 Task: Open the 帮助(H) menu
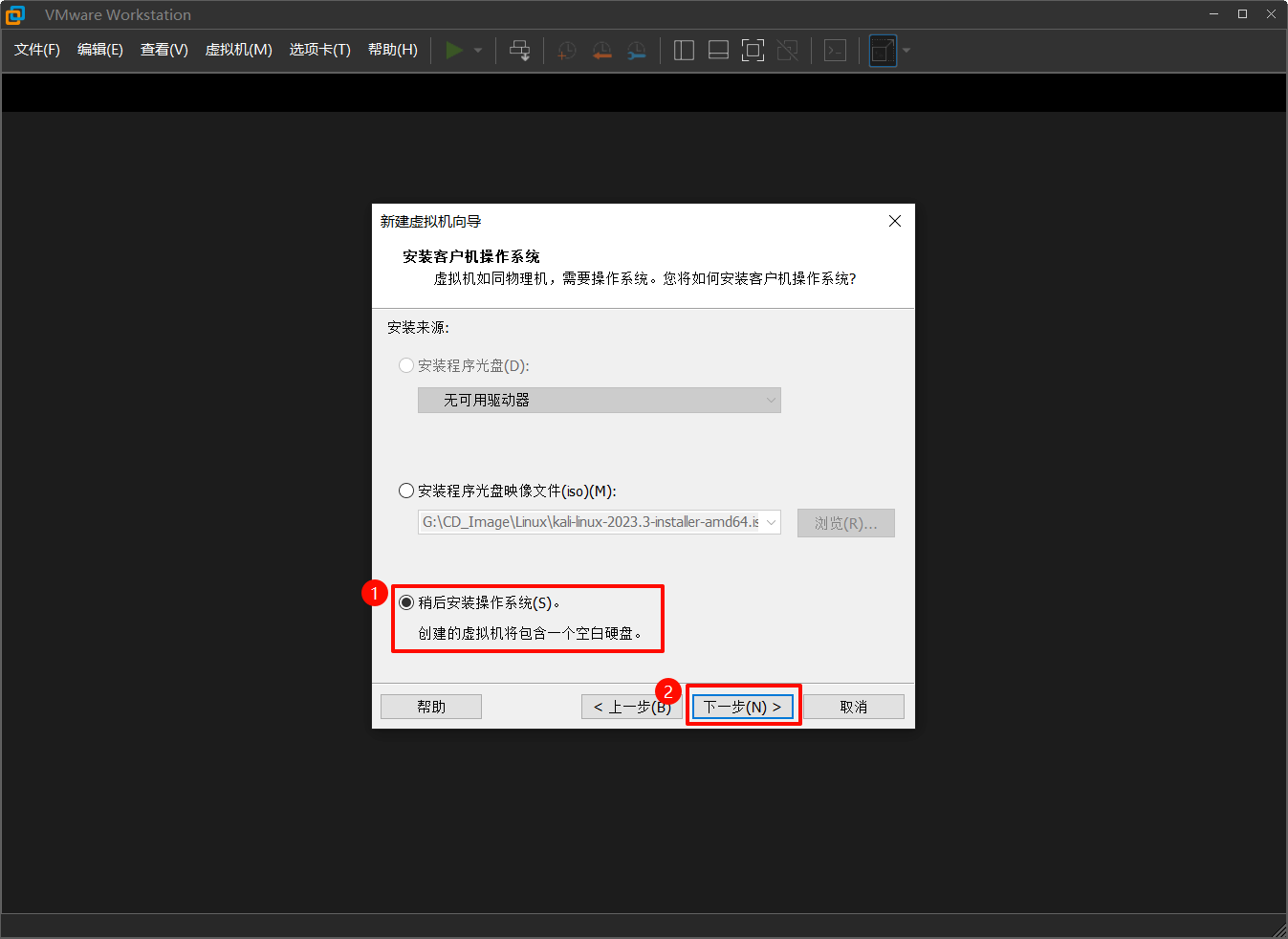(x=392, y=50)
